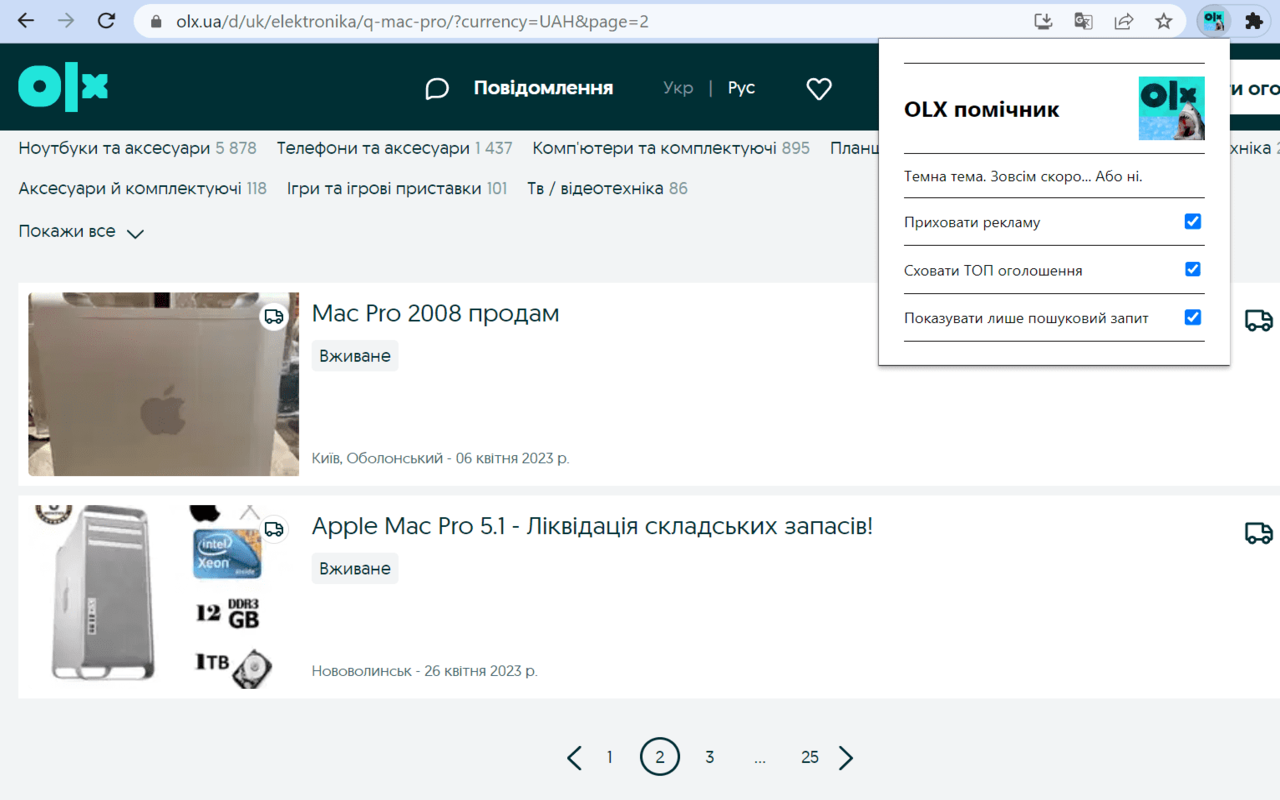Click 'Темна тема. Зовсім скоро... Або ні.' text

point(1023,176)
